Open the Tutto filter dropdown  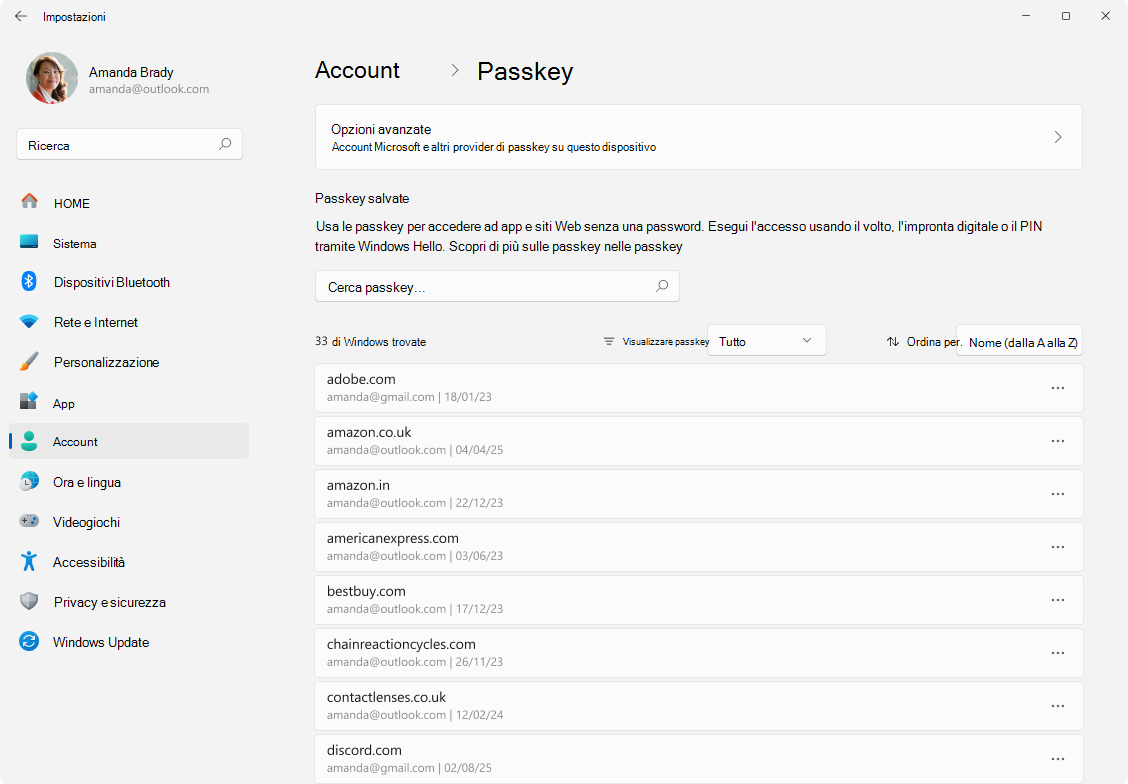tap(766, 341)
